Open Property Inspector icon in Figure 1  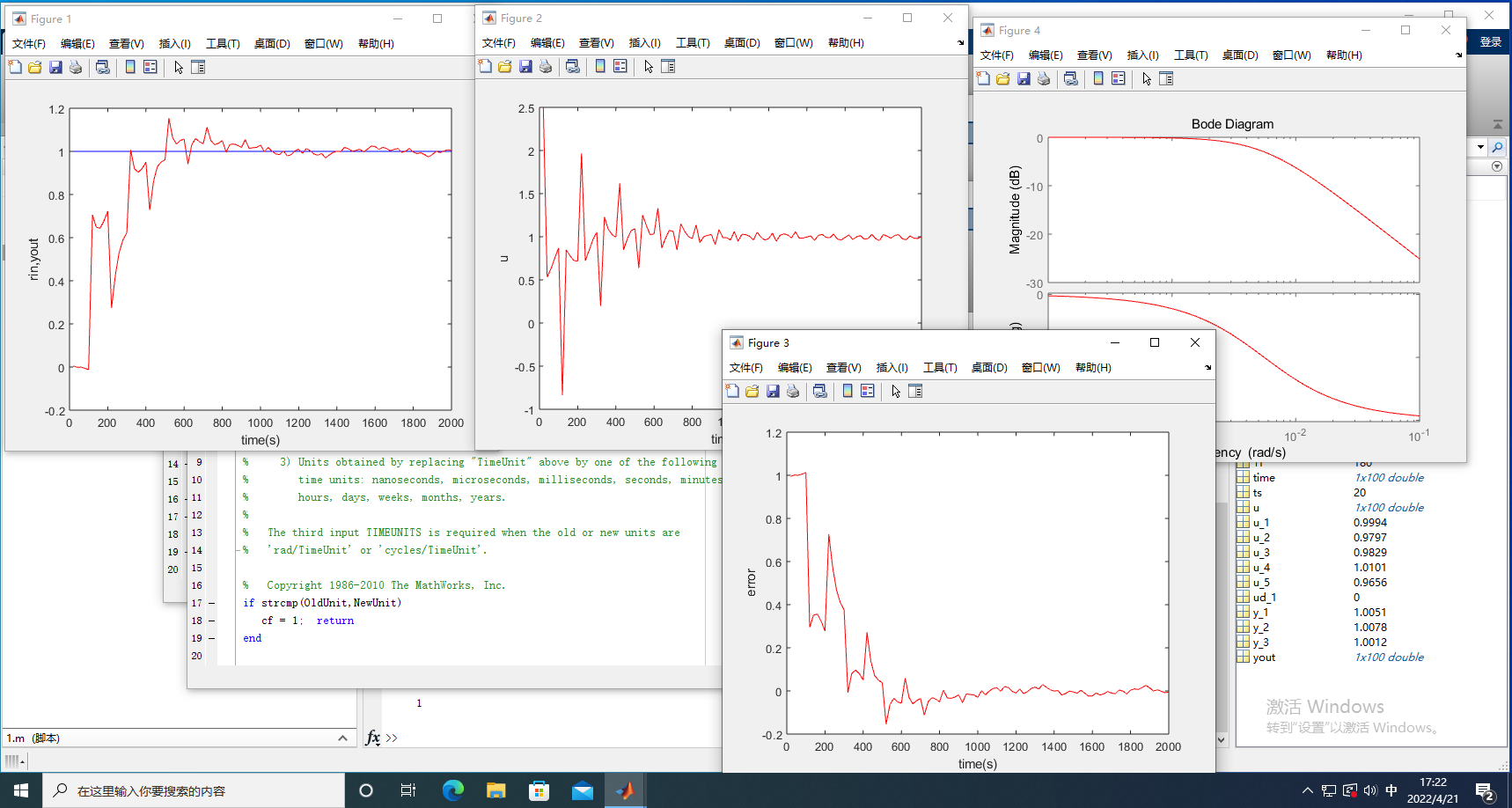198,67
